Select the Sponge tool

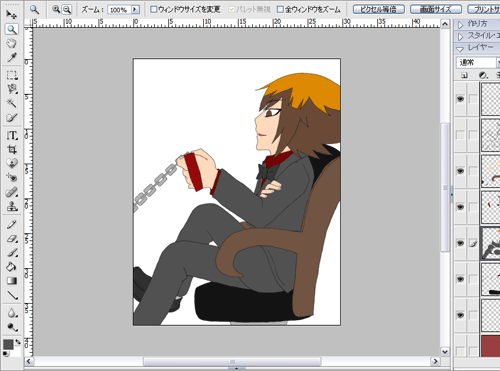click(x=12, y=327)
